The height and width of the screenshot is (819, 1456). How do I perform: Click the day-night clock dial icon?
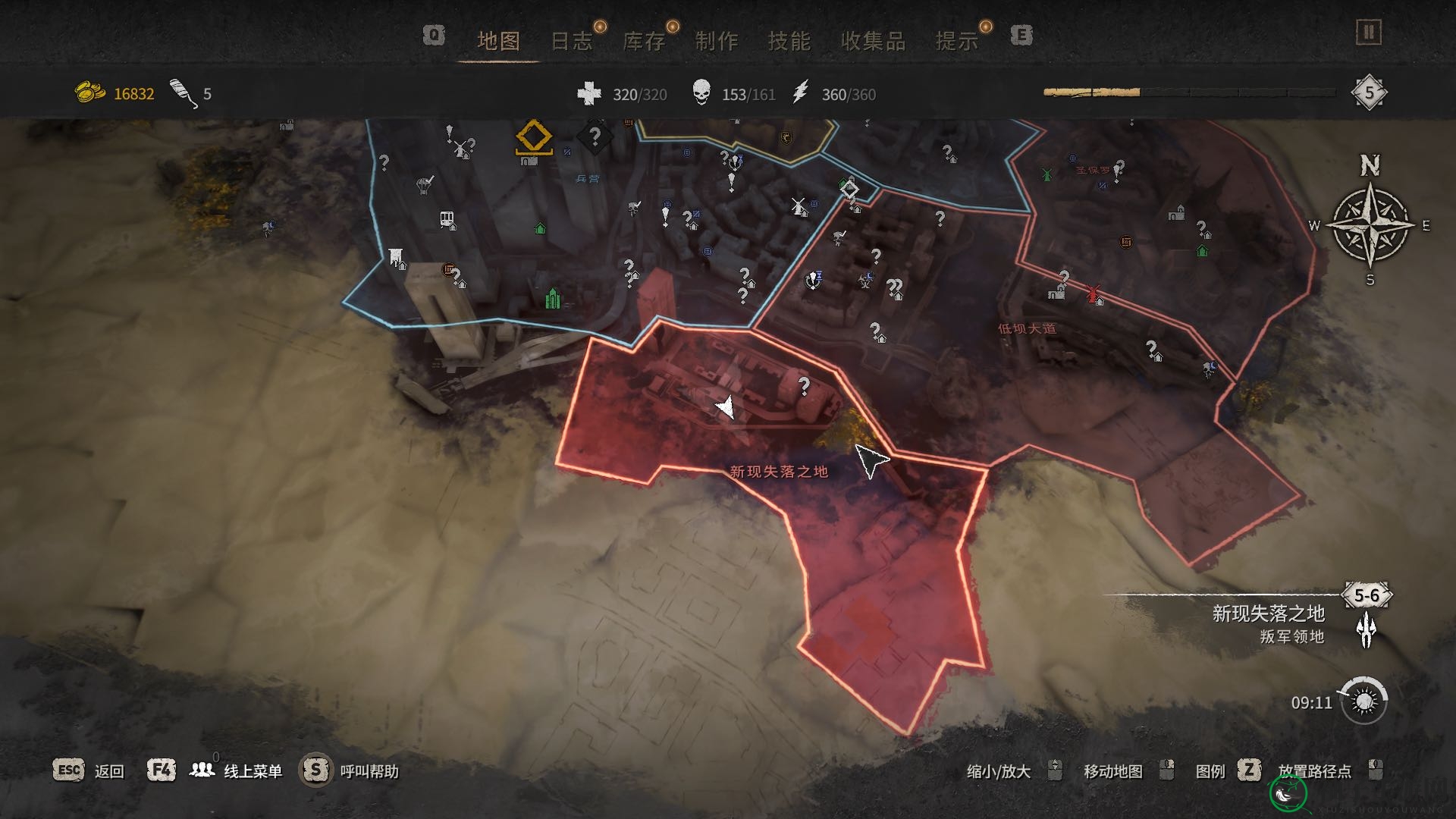pos(1363,701)
